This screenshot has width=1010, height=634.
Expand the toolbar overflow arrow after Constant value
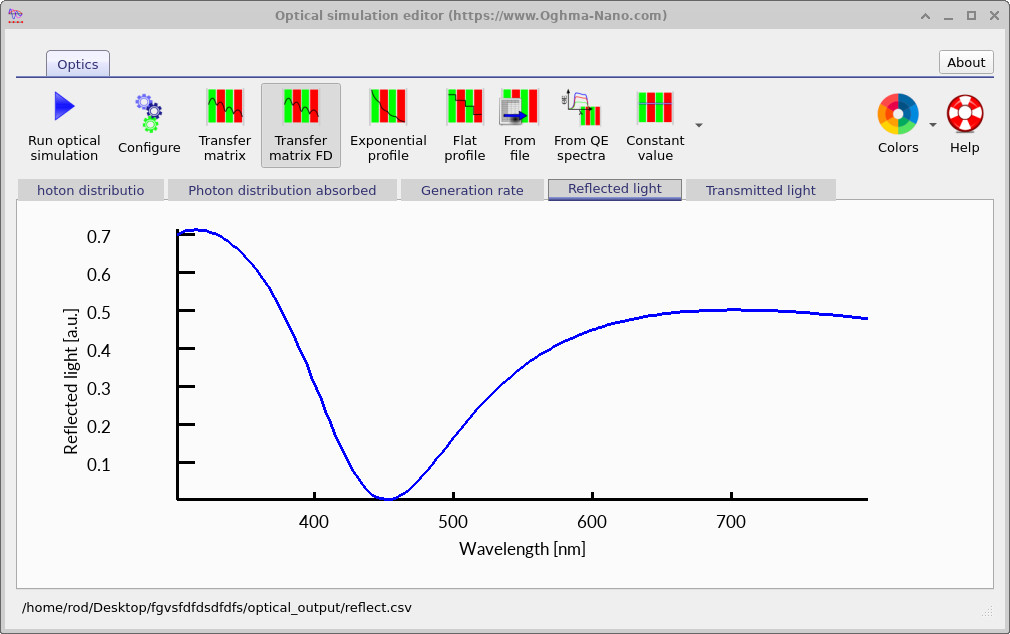point(699,126)
